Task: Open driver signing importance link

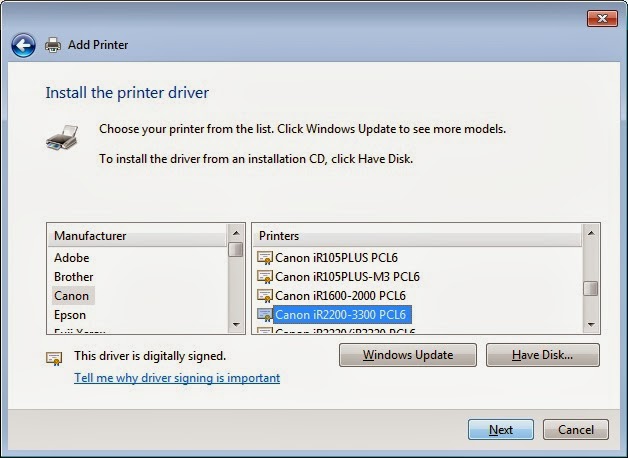Action: [x=177, y=378]
